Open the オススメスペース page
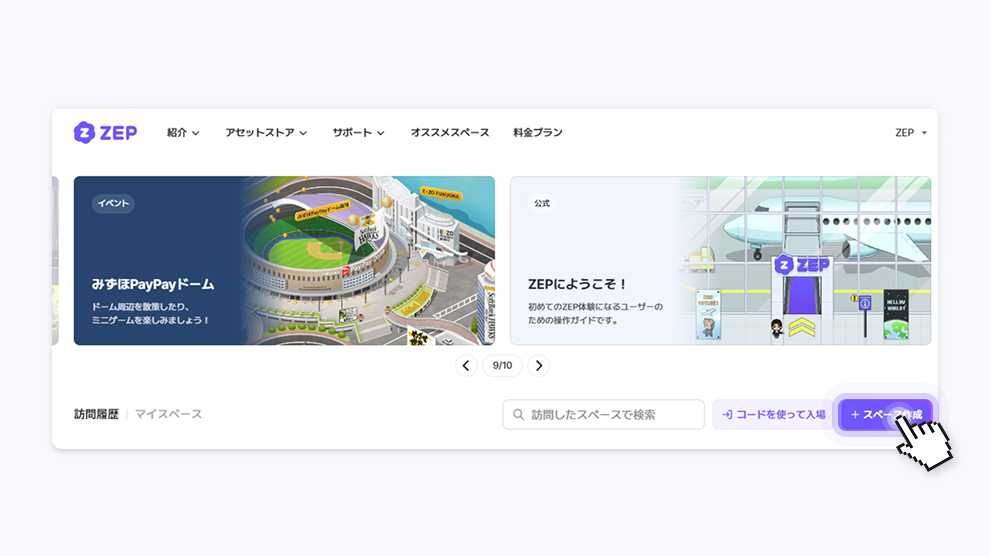 point(450,133)
